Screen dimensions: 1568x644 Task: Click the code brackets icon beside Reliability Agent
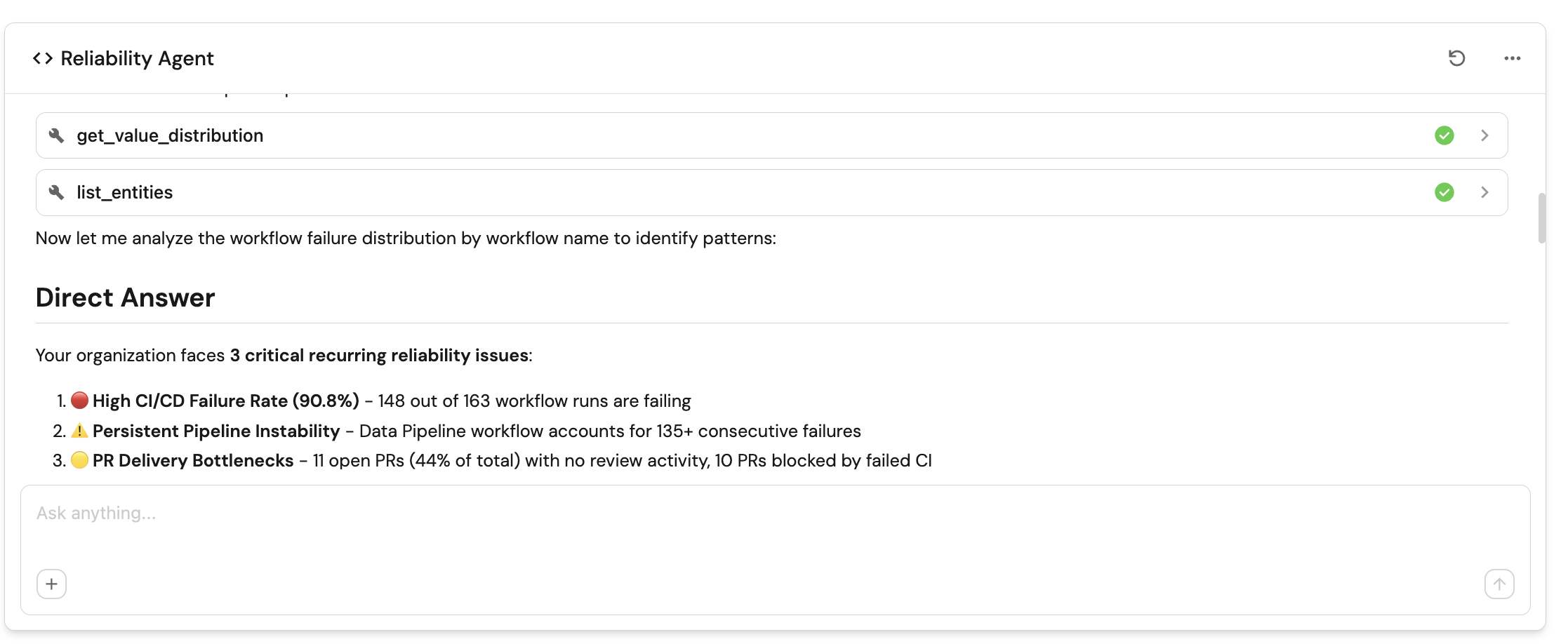click(x=43, y=58)
